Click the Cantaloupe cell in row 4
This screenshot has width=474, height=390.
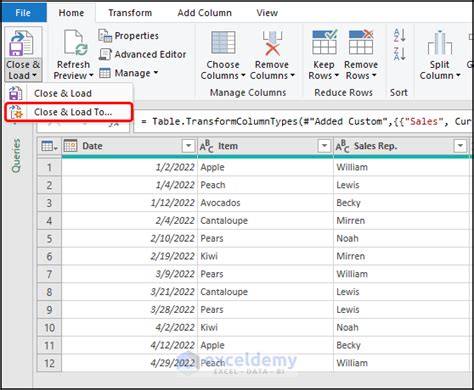coord(265,220)
